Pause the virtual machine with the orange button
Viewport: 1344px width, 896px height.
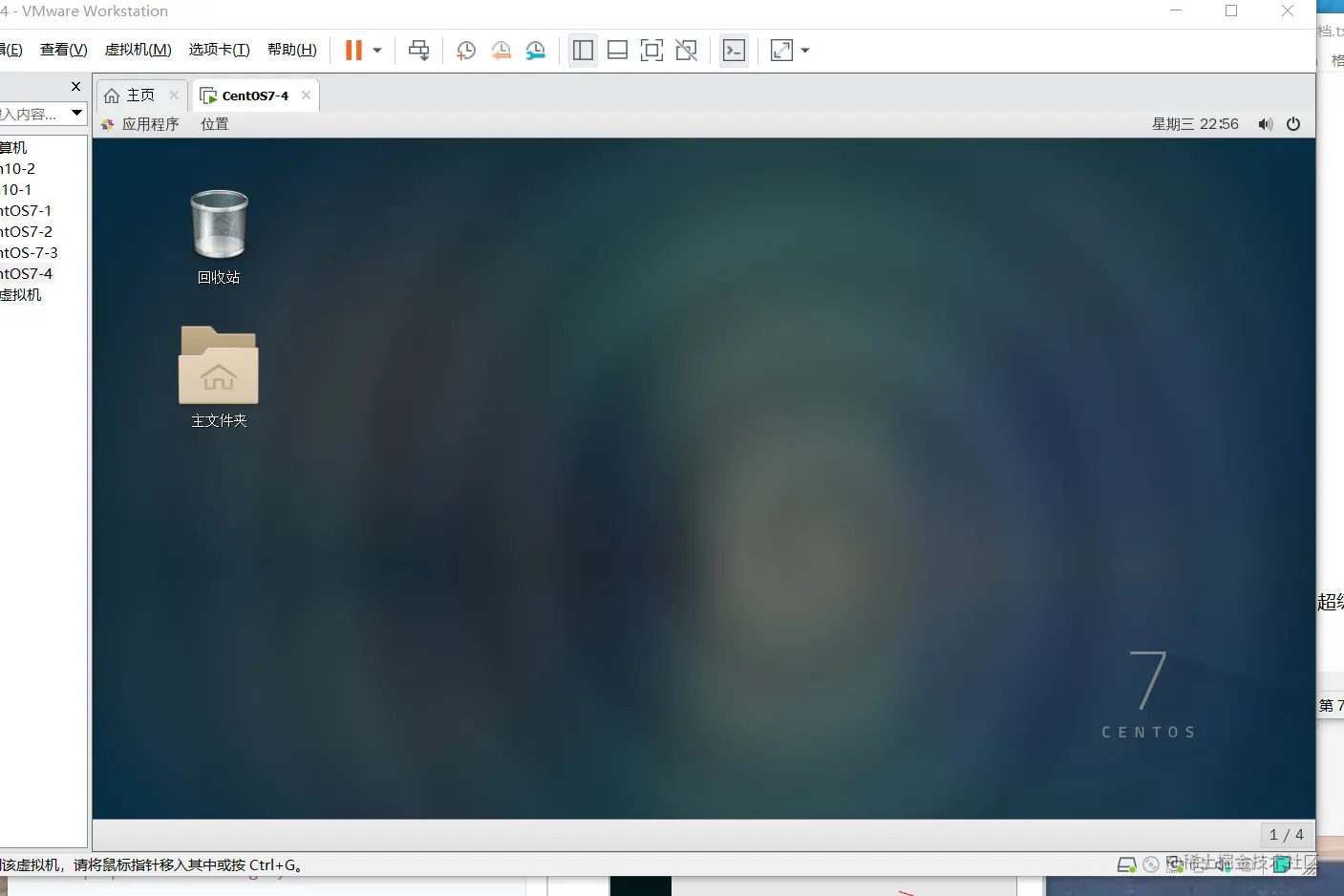353,51
